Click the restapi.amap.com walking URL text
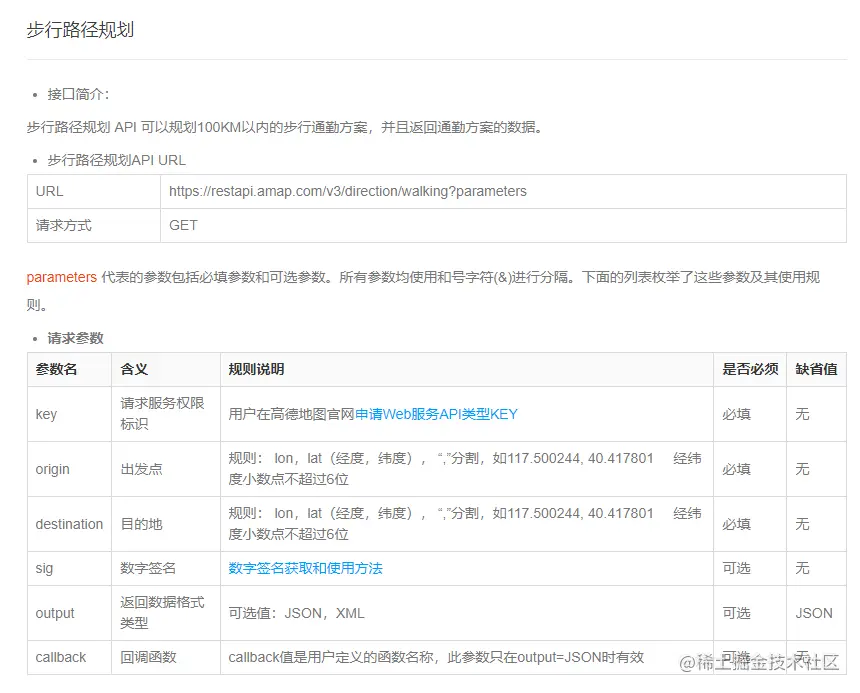Image resolution: width=860 pixels, height=693 pixels. pos(348,191)
